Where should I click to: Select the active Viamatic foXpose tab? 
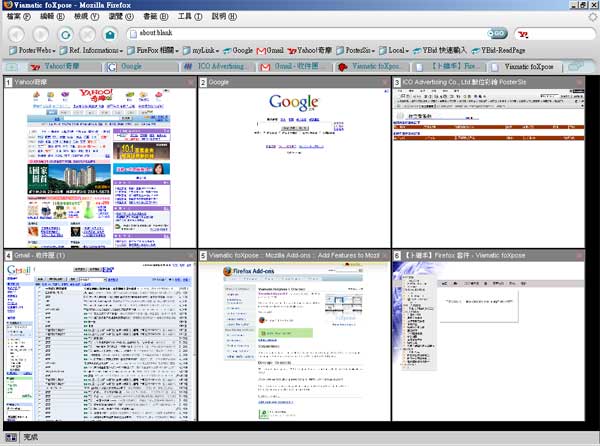[x=527, y=67]
